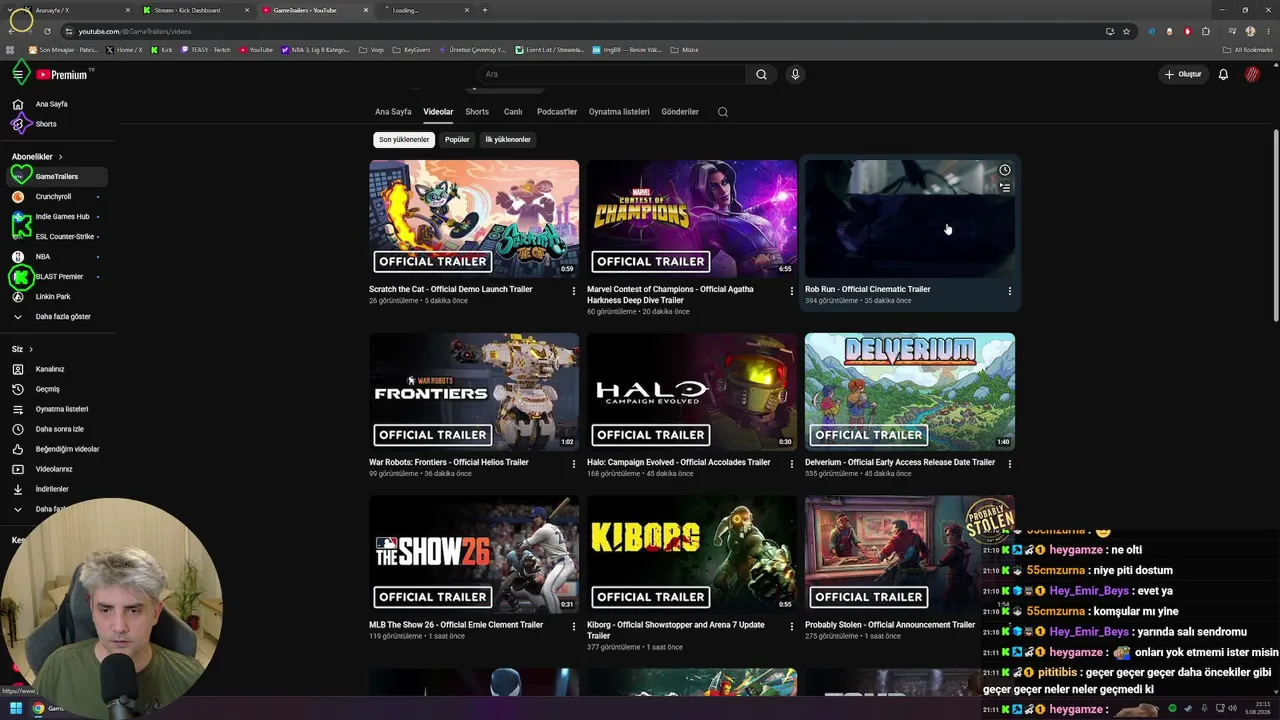Switch to the Gönderiler channel tab
The height and width of the screenshot is (720, 1280).
coord(680,112)
